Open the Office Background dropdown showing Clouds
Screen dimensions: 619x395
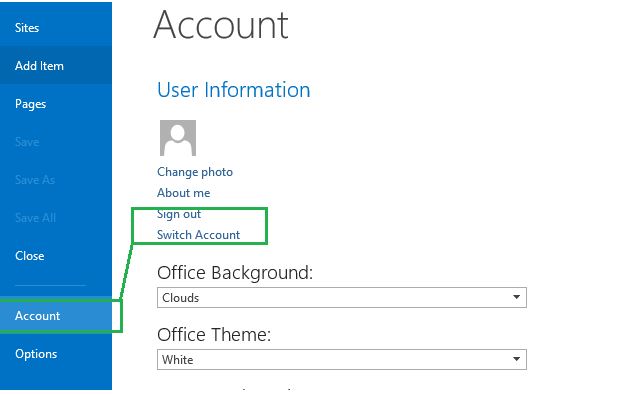coord(342,298)
